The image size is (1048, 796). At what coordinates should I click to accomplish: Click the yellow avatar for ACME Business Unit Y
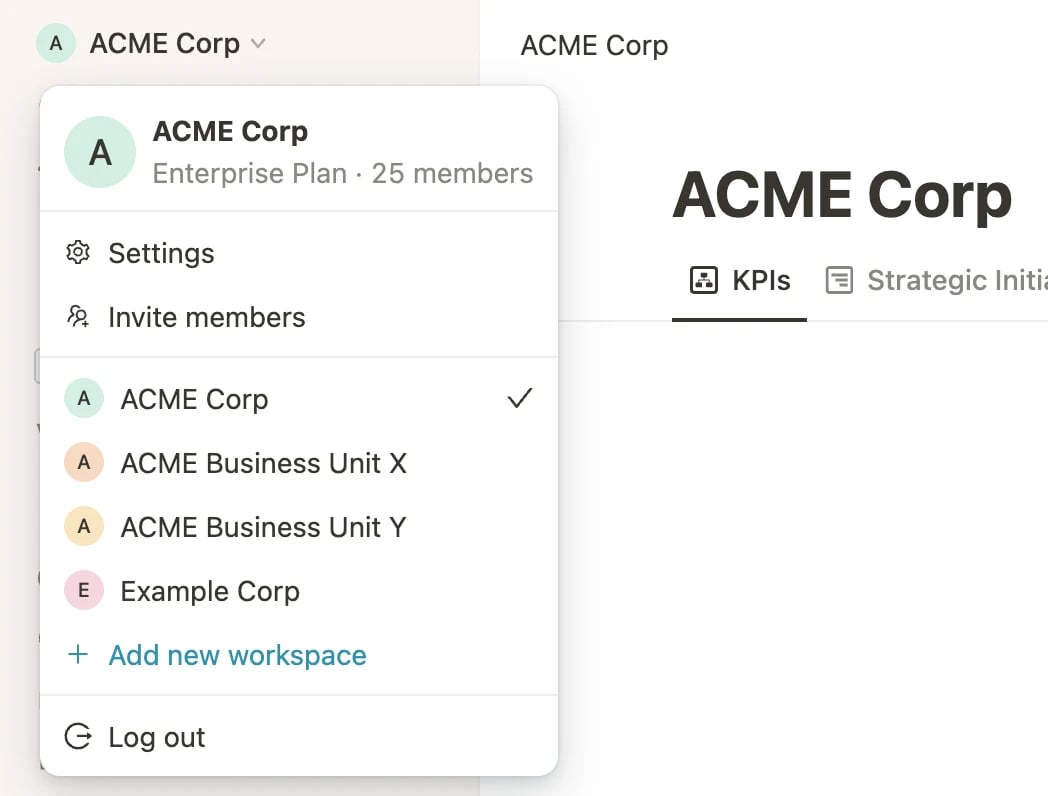[84, 526]
